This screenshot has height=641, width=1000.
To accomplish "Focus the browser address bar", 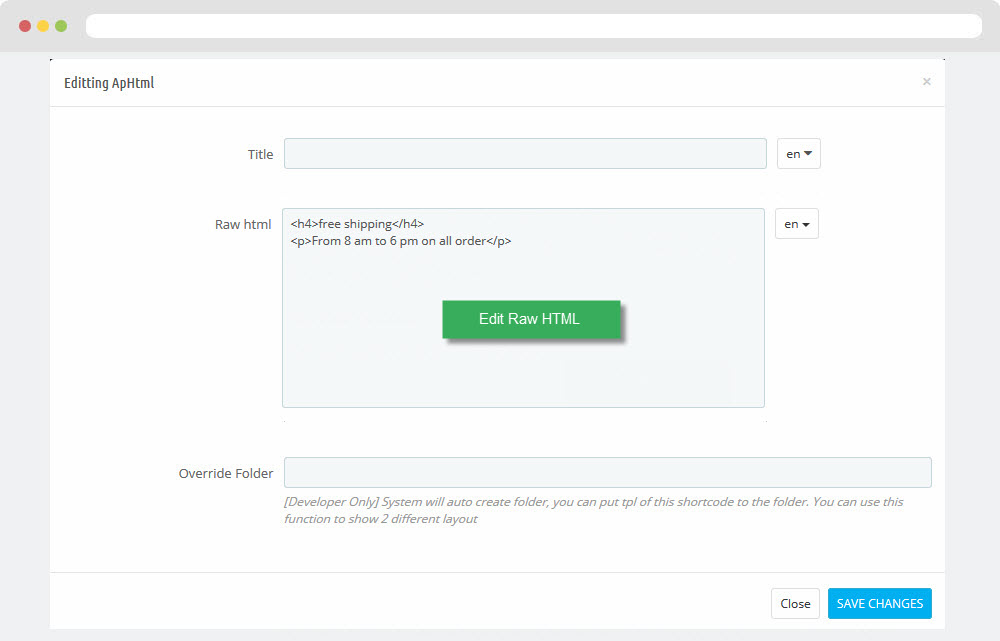I will click(533, 26).
